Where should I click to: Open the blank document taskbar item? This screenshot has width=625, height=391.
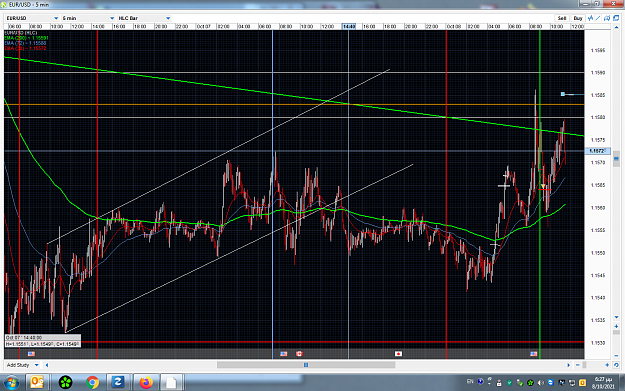click(171, 383)
